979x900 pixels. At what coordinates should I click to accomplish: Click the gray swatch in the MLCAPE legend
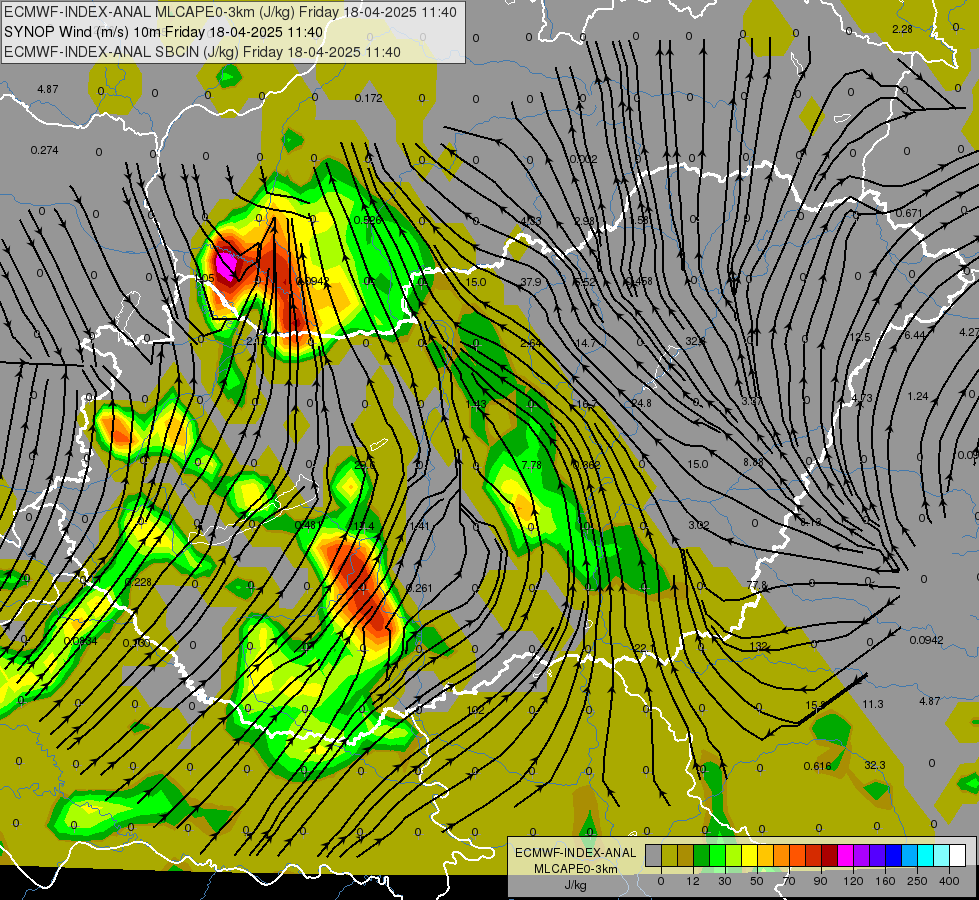[654, 855]
